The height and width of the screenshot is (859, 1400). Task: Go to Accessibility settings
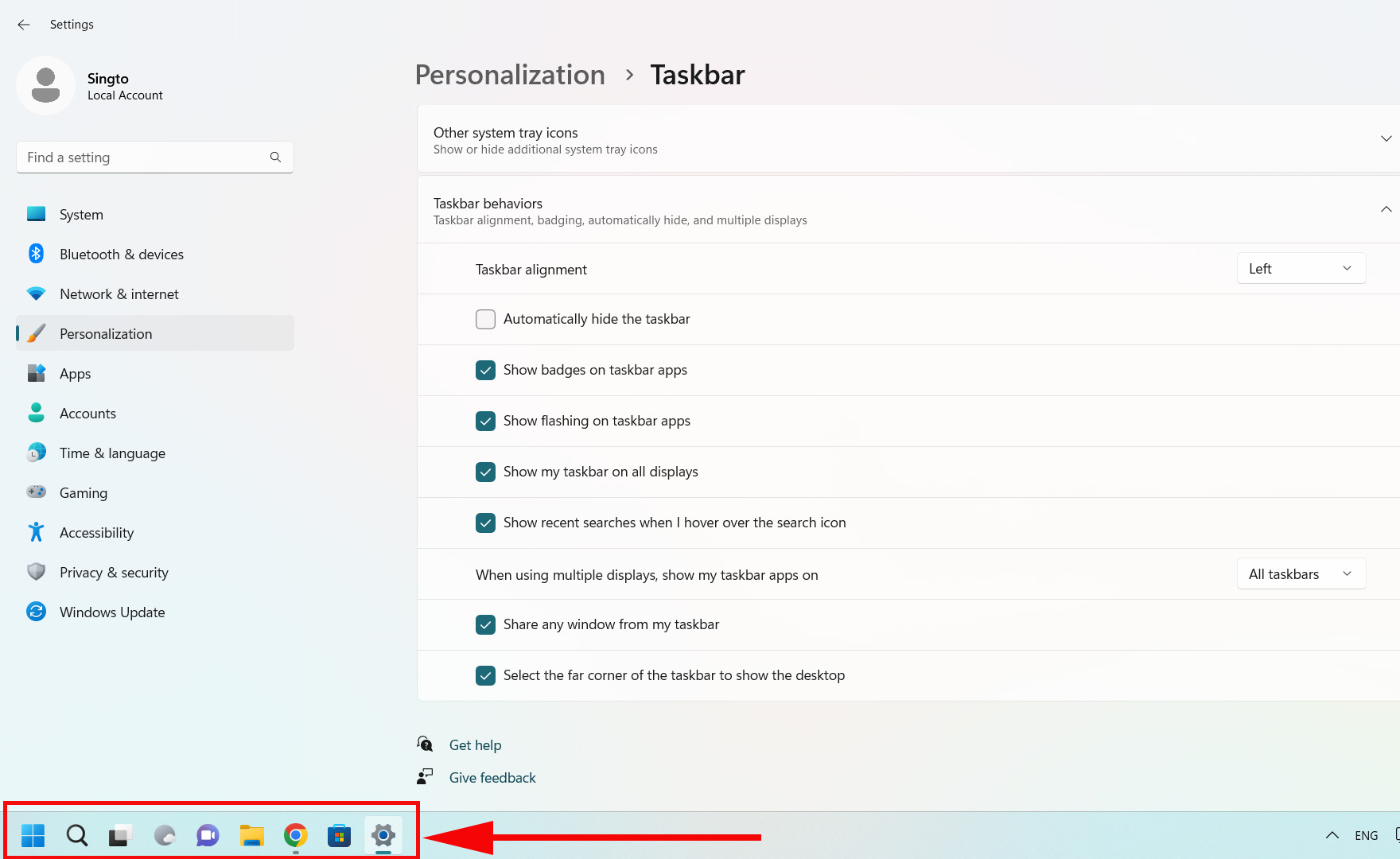[x=155, y=533]
